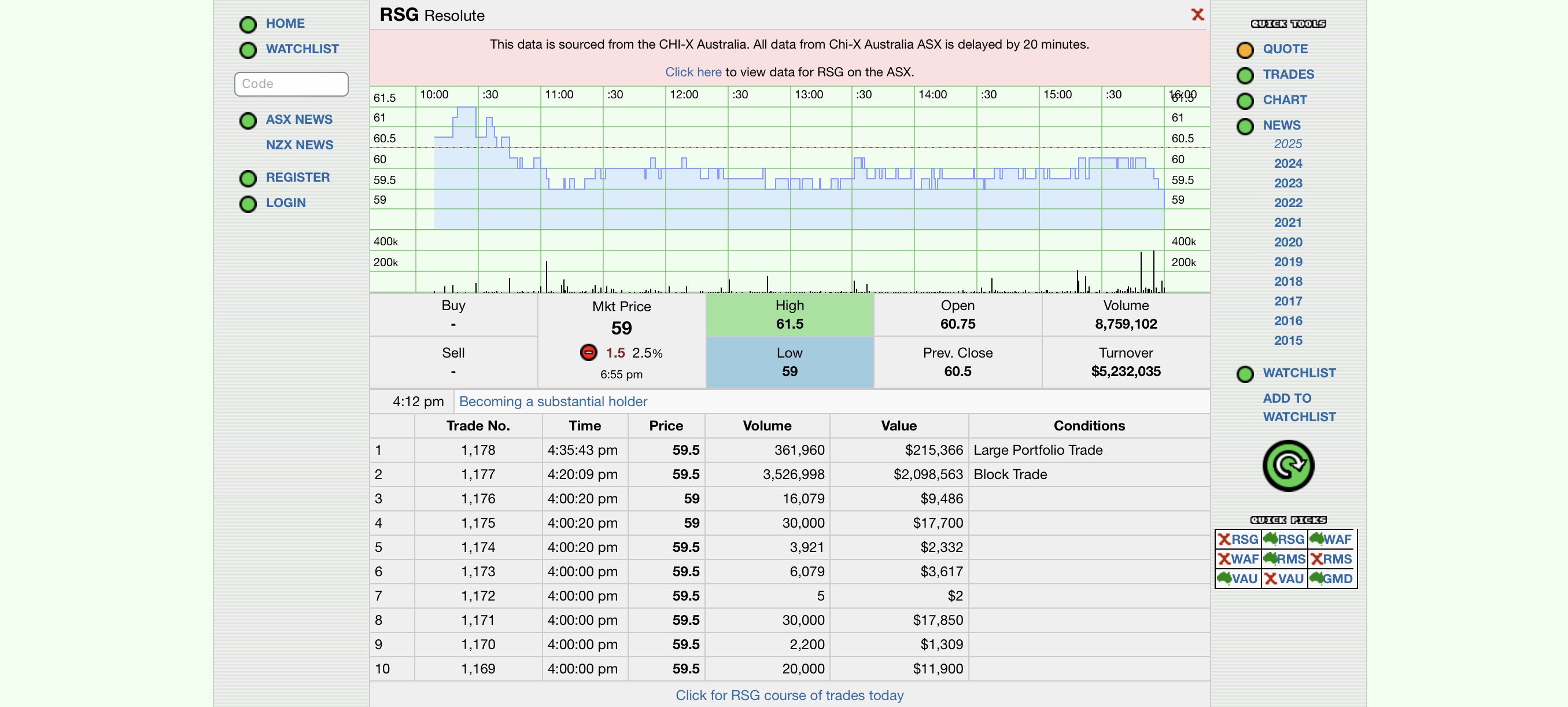Click the green bullet beside NEWS
Viewport: 1568px width, 707px height.
pyautogui.click(x=1245, y=127)
